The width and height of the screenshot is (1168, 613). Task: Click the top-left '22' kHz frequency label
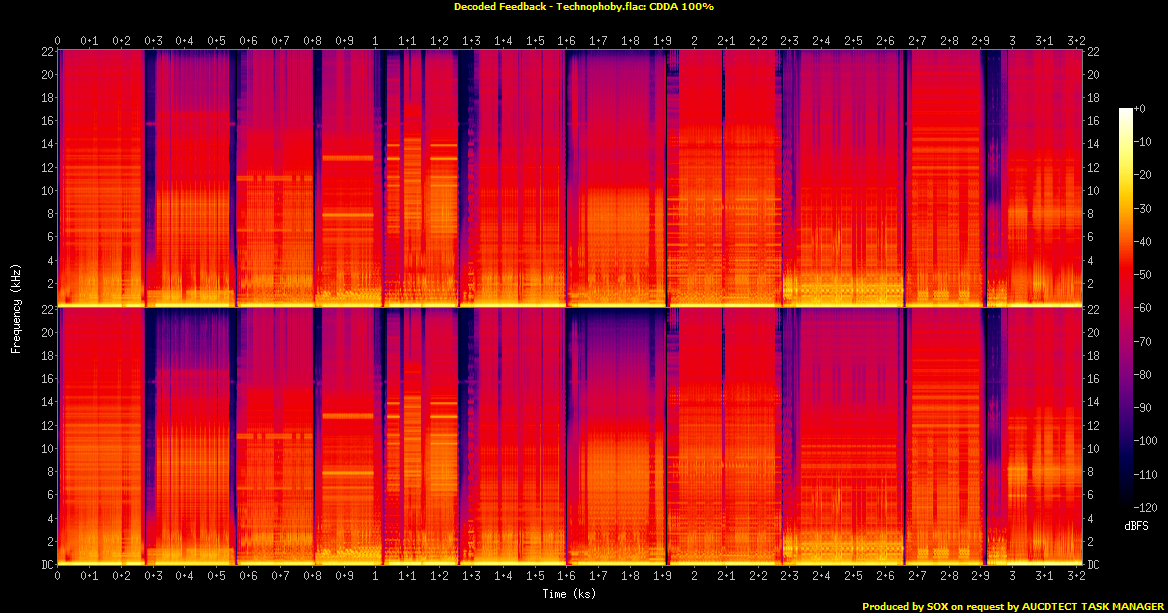click(46, 51)
